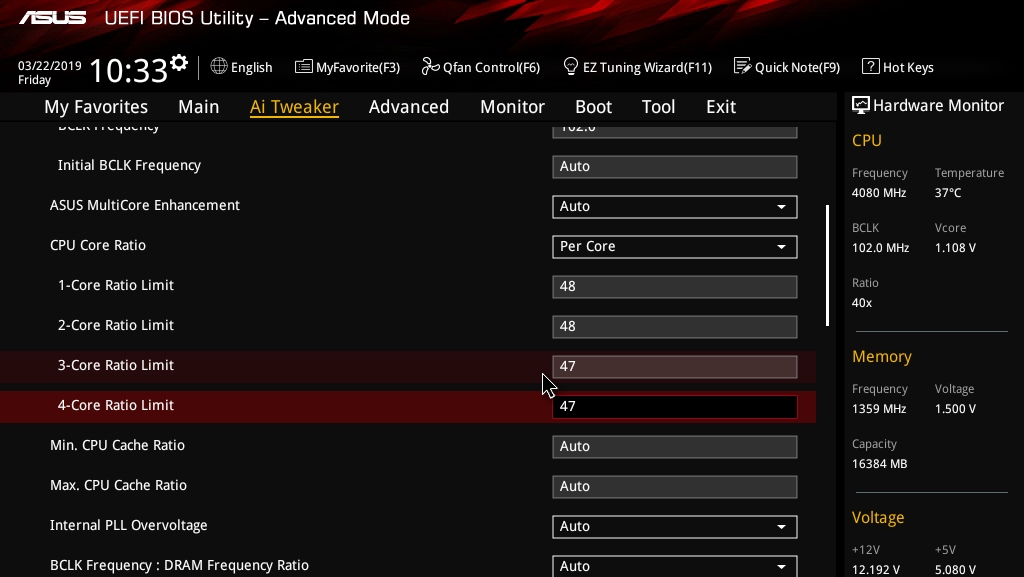Switch to the Boot tab
Image resolution: width=1024 pixels, height=577 pixels.
pyautogui.click(x=593, y=107)
